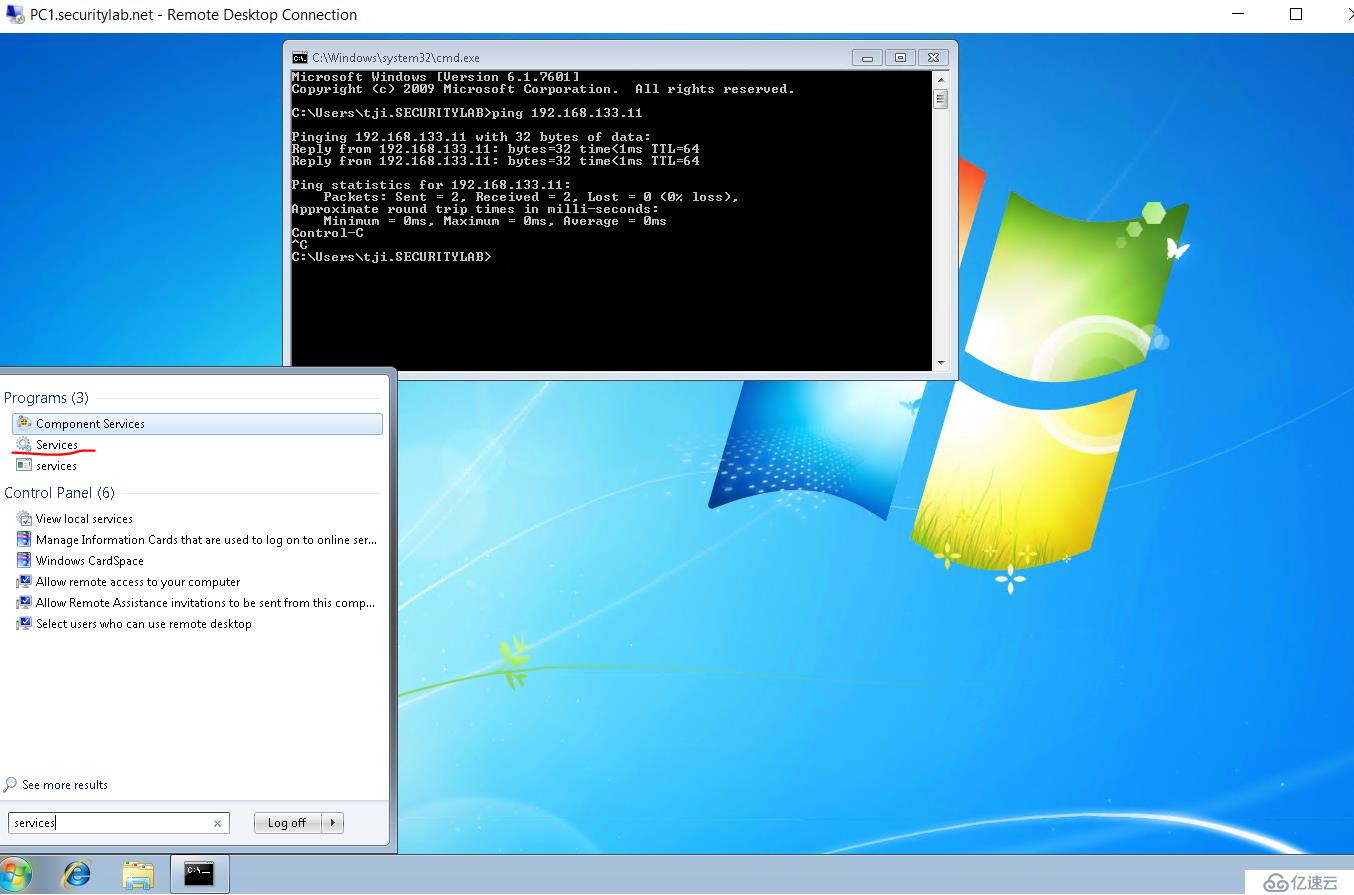Viewport: 1354px width, 895px height.
Task: Click the ping 192.168.133.11 command line
Action: (467, 113)
